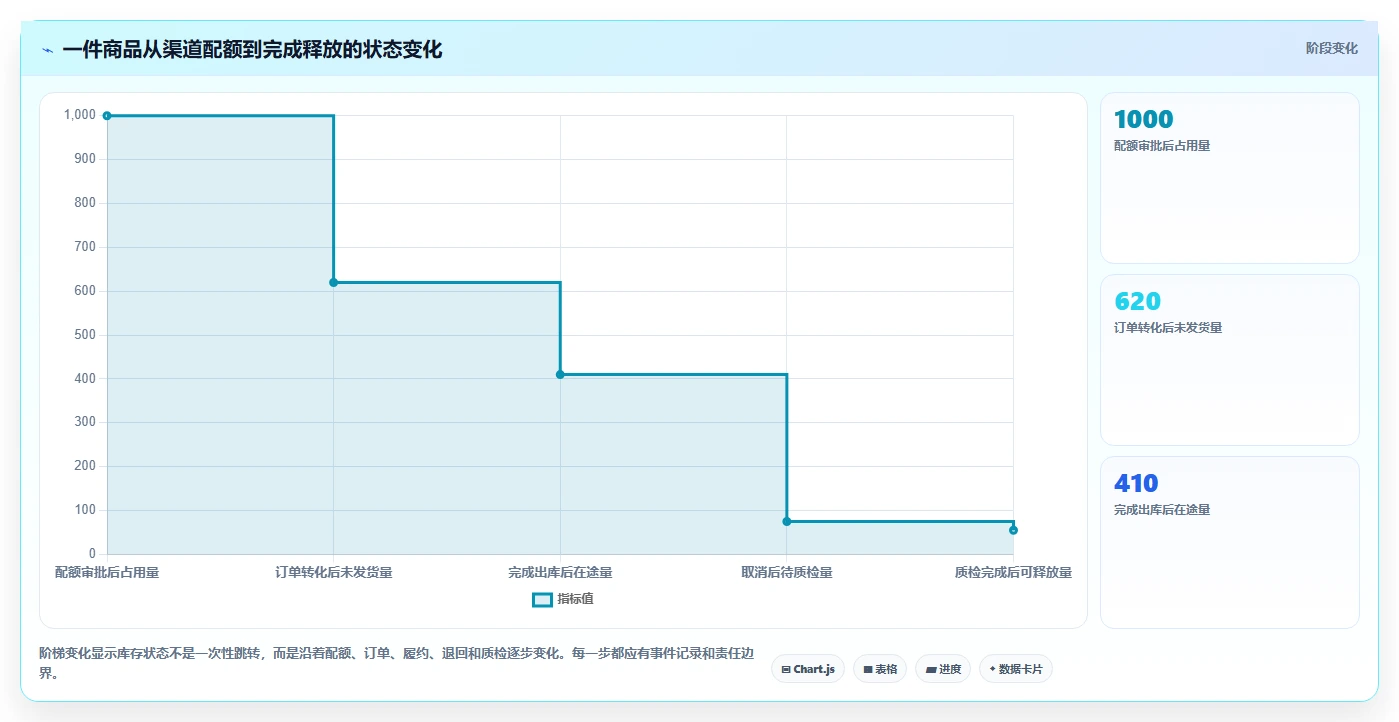Click the x-axis label 质检完成后可释放量

point(1013,573)
